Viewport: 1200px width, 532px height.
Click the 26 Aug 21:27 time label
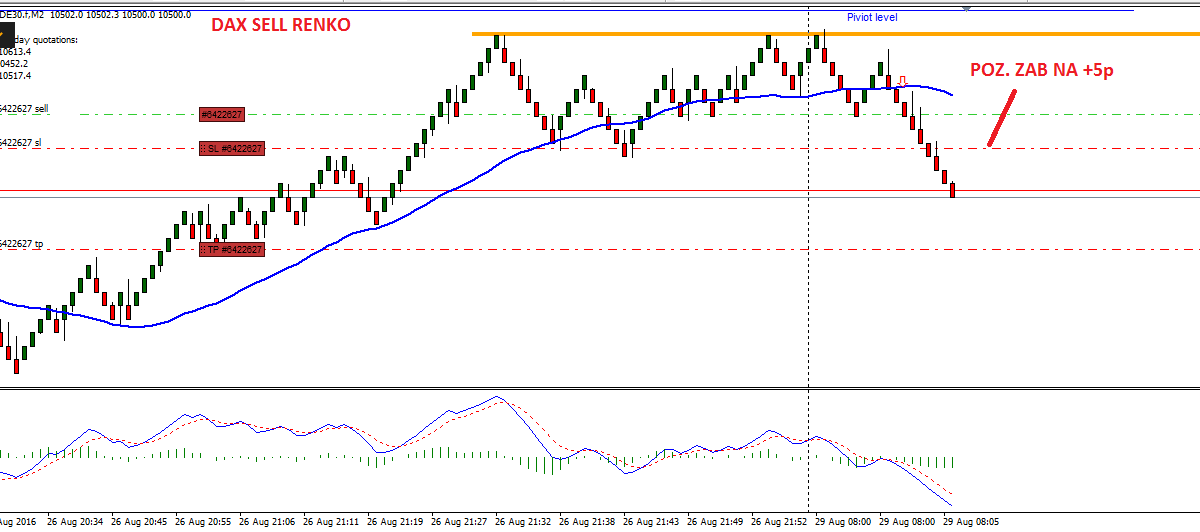(459, 522)
